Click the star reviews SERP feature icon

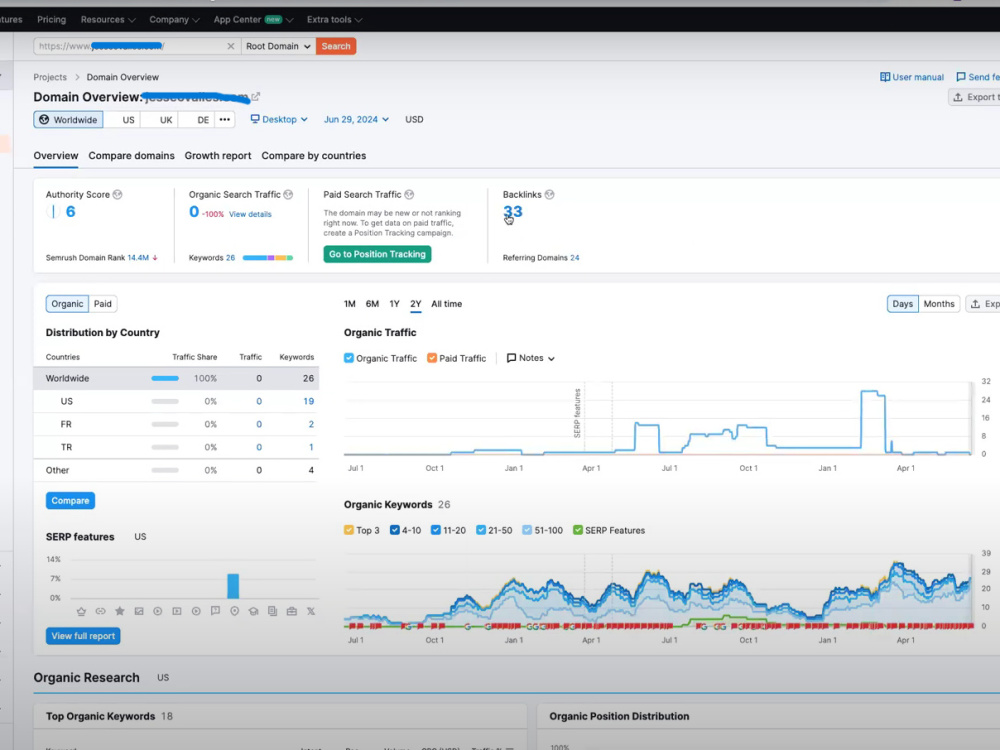pyautogui.click(x=119, y=611)
